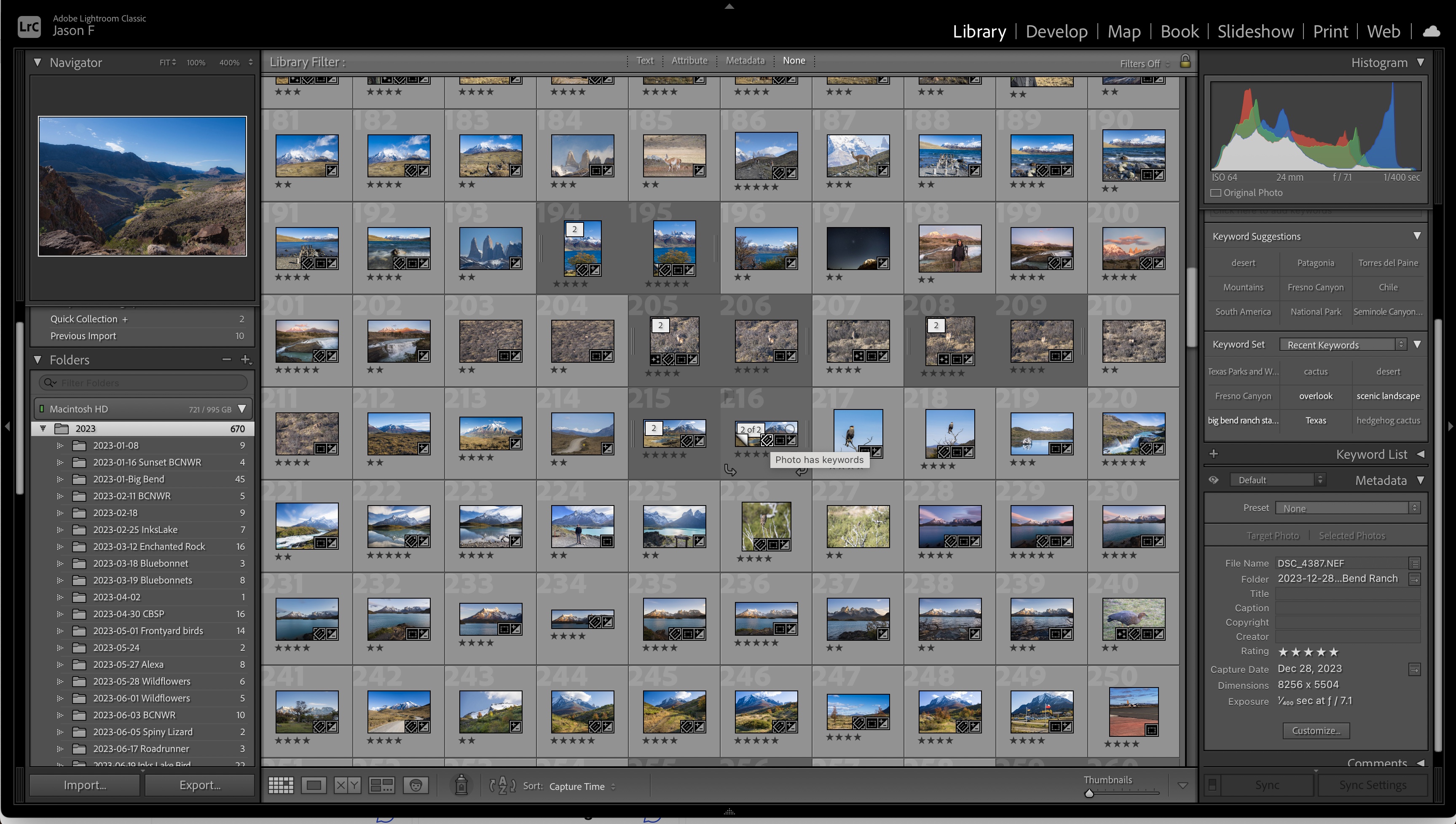Image resolution: width=1456 pixels, height=824 pixels.
Task: Click the Customize metadata button
Action: (x=1316, y=730)
